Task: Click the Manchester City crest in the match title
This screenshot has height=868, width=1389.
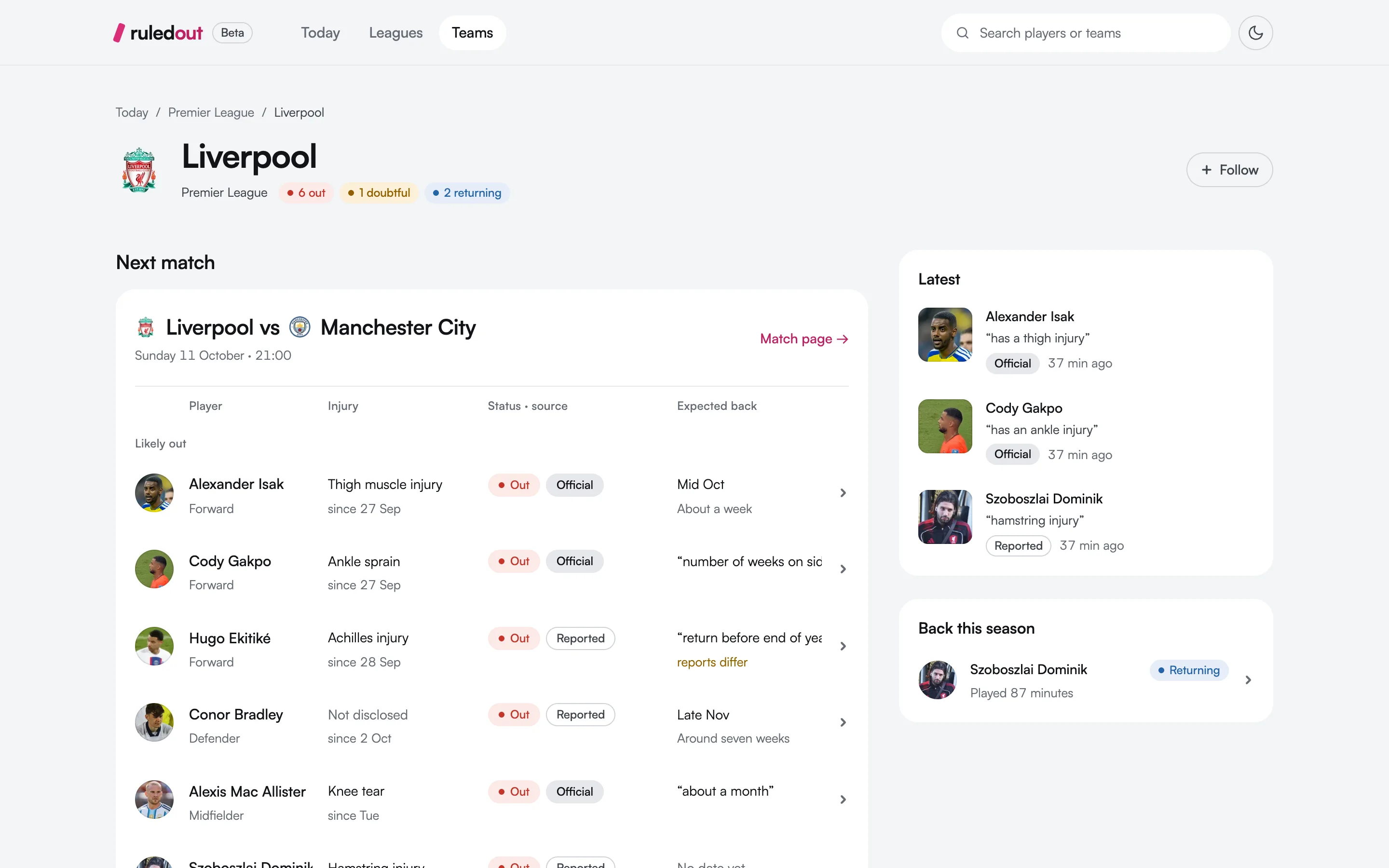Action: [x=300, y=327]
